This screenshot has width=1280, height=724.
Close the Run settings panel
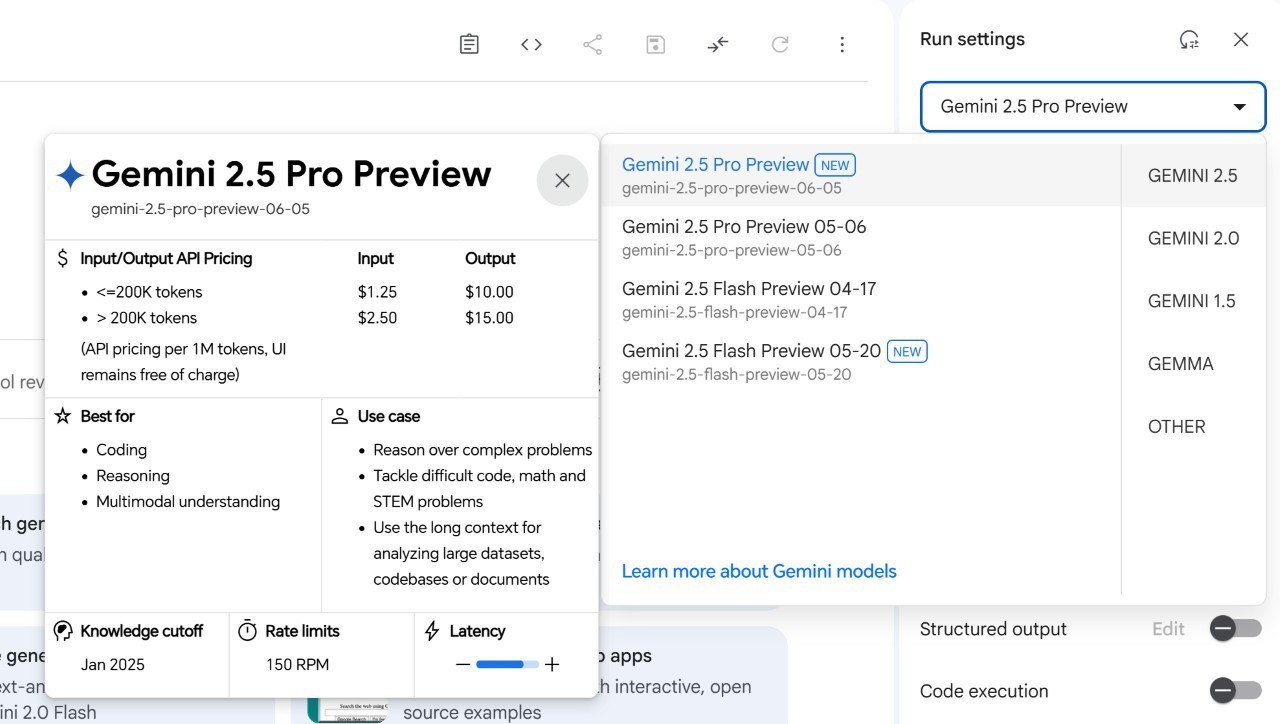[1241, 40]
